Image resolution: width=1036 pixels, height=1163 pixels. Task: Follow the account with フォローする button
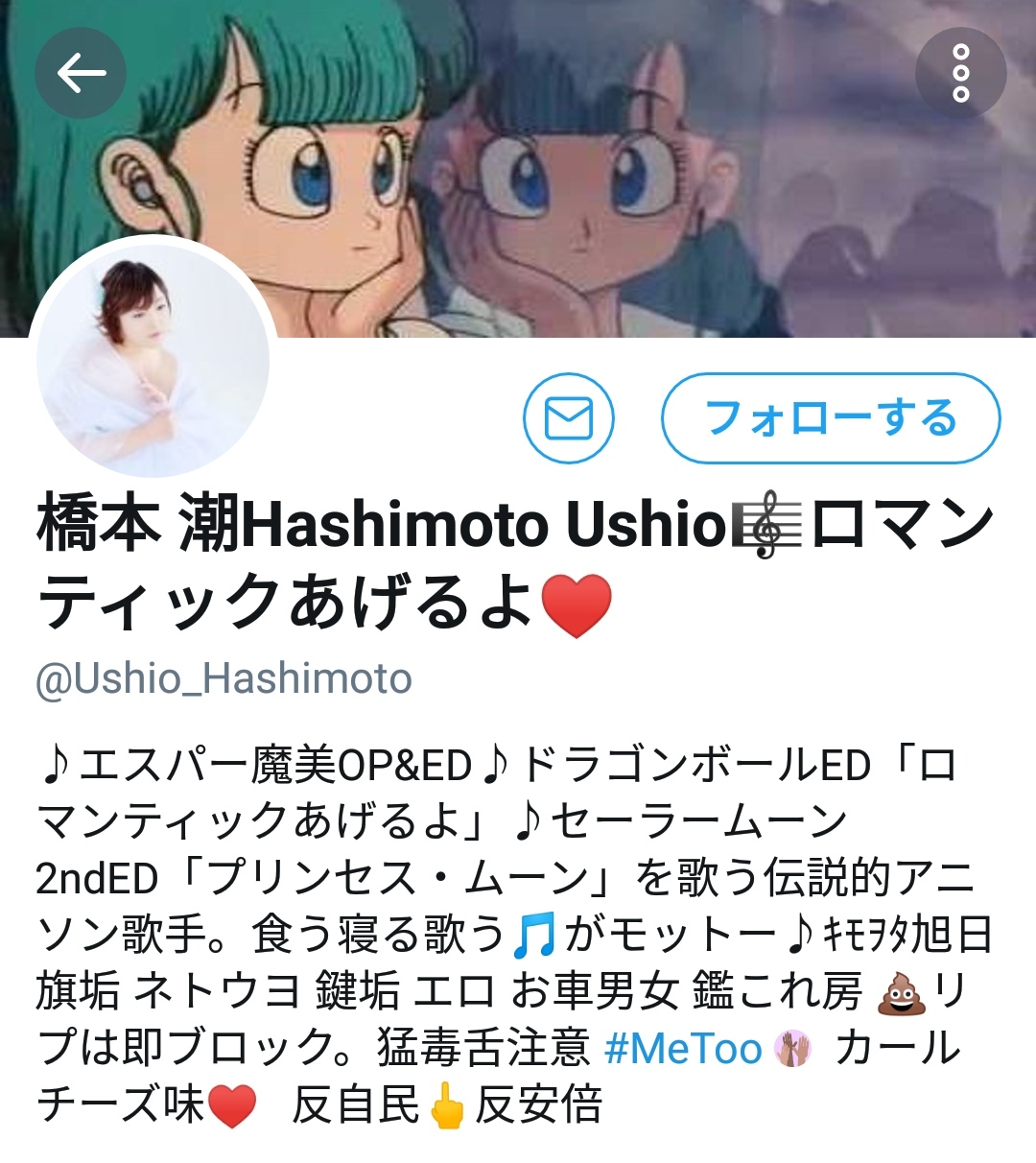pos(831,418)
